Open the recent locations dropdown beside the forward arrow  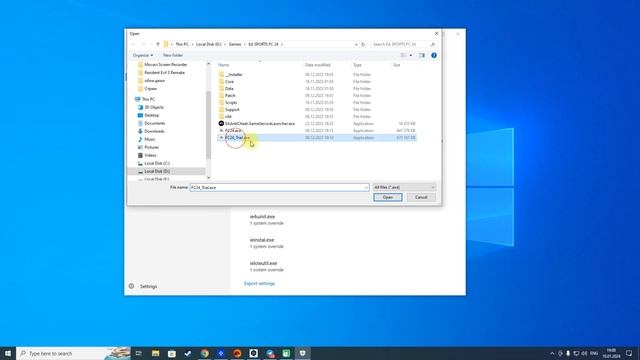point(151,44)
